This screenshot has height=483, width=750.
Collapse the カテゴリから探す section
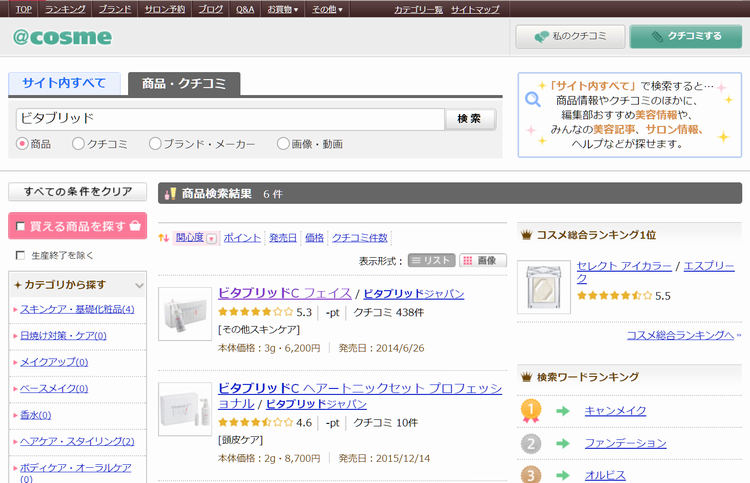[x=139, y=285]
